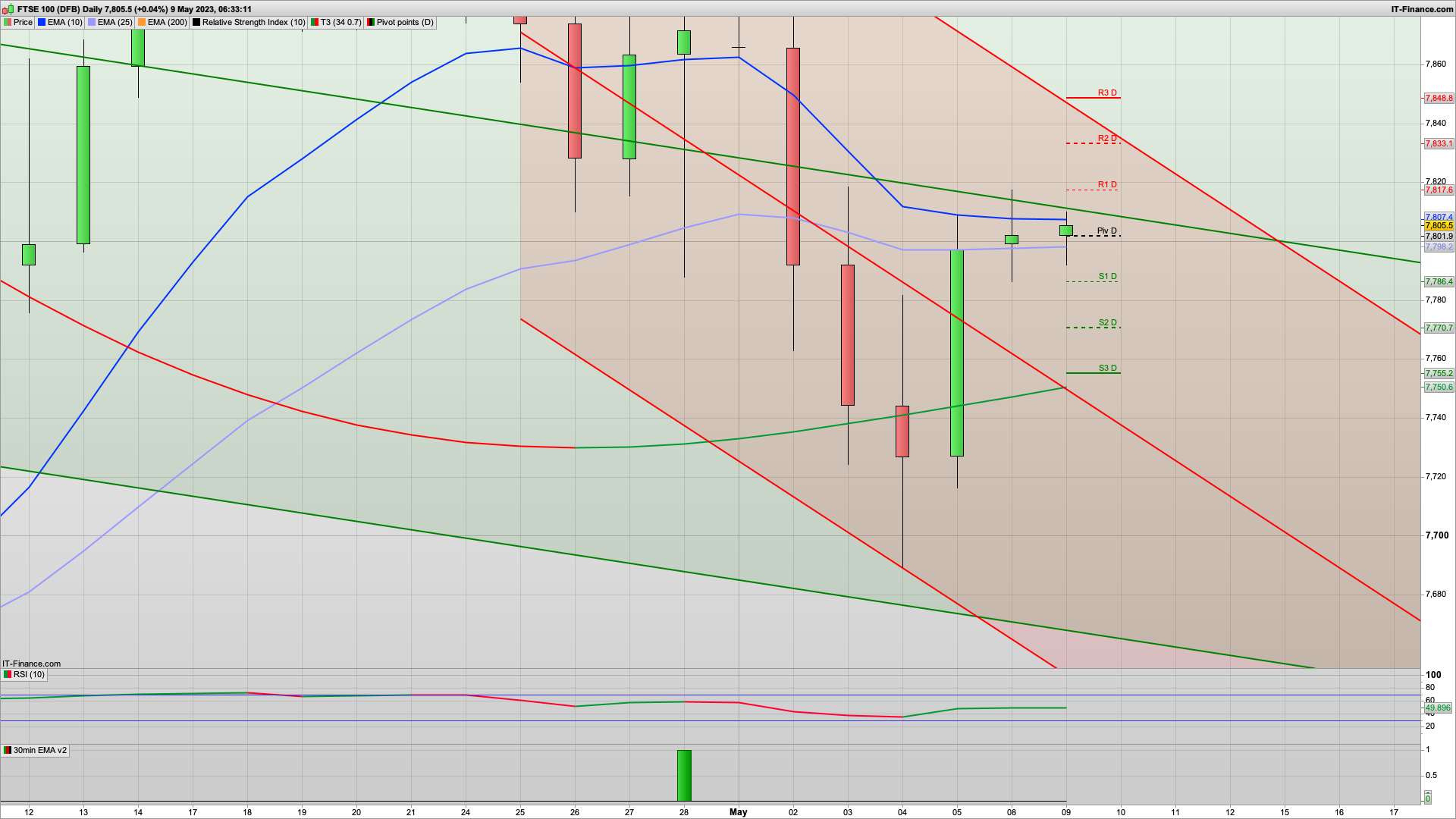The width and height of the screenshot is (1456, 819).
Task: Click the T3 (34 0.7) indicator icon
Action: (315, 23)
